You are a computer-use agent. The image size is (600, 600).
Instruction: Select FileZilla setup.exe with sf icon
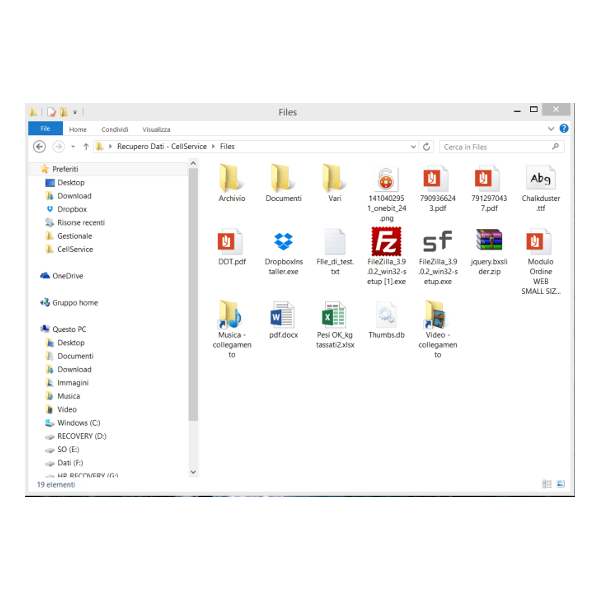pos(437,256)
